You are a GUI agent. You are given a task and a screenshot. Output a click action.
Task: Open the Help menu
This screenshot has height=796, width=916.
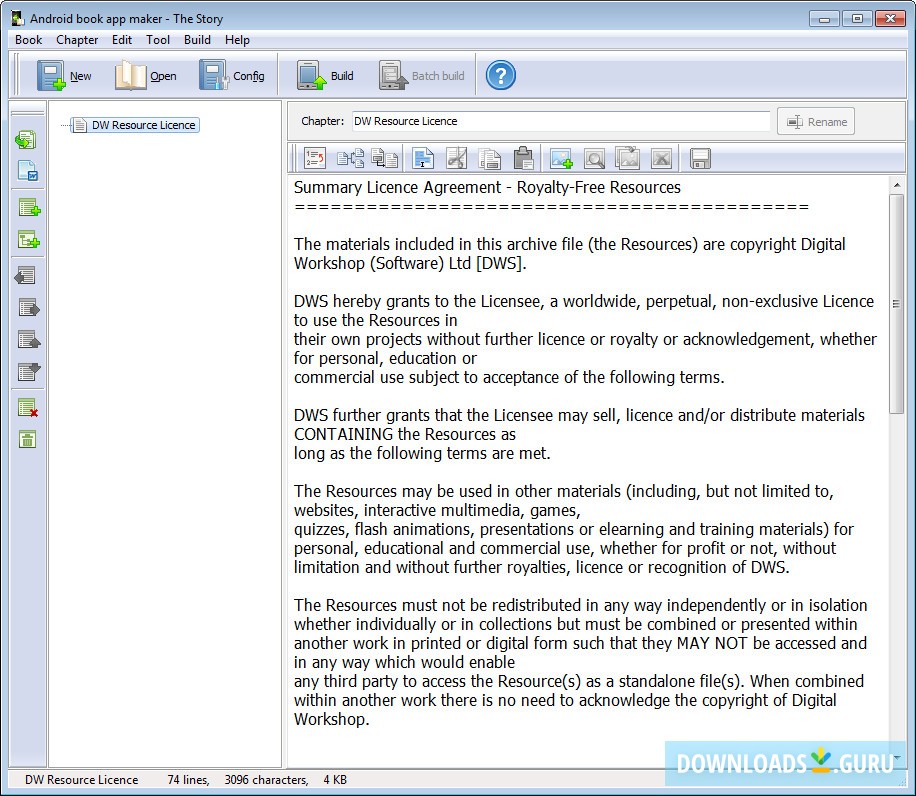(237, 40)
